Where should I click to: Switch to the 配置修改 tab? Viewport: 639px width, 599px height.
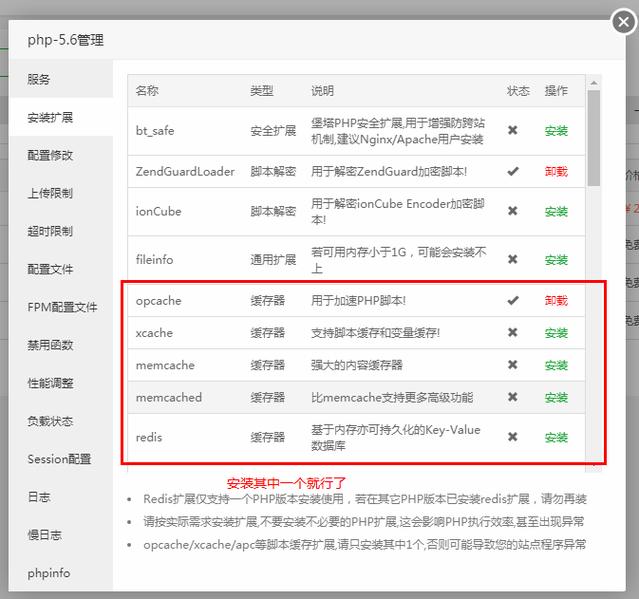(61, 155)
